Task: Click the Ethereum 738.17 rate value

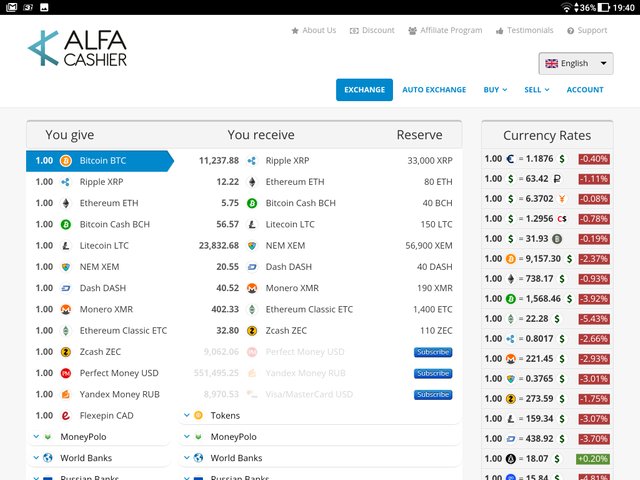Action: pyautogui.click(x=539, y=279)
